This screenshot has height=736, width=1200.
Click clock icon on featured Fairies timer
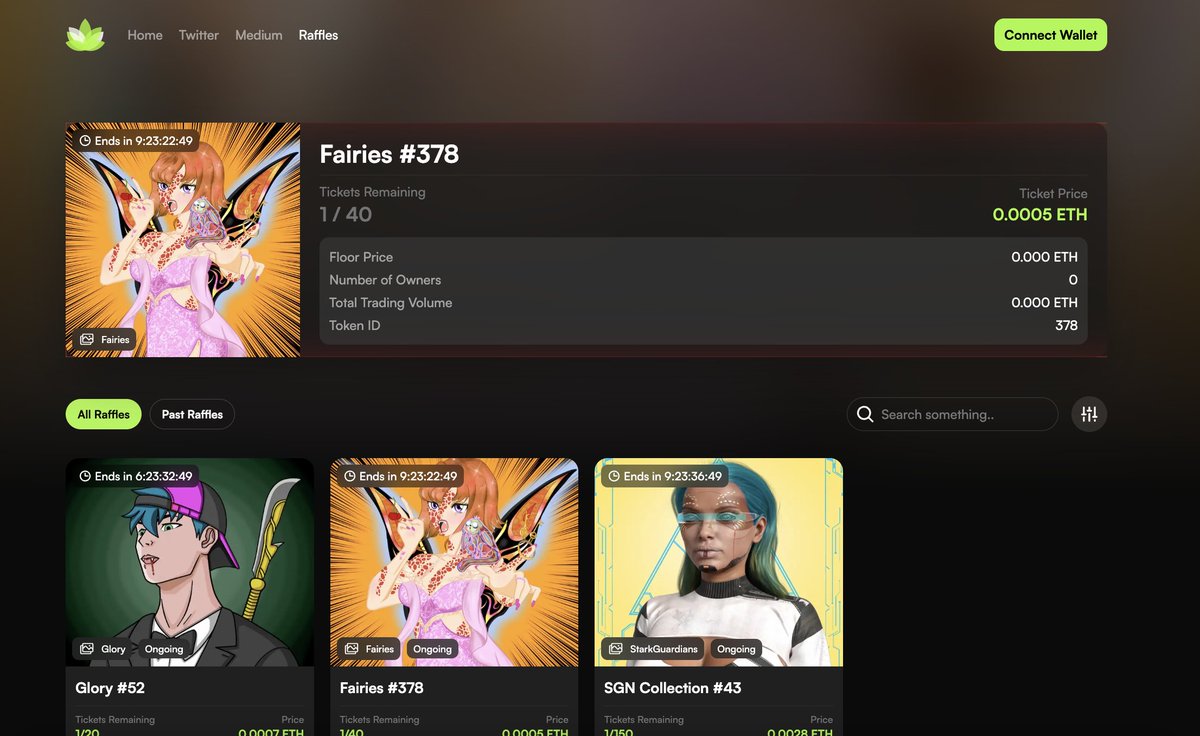(x=85, y=141)
